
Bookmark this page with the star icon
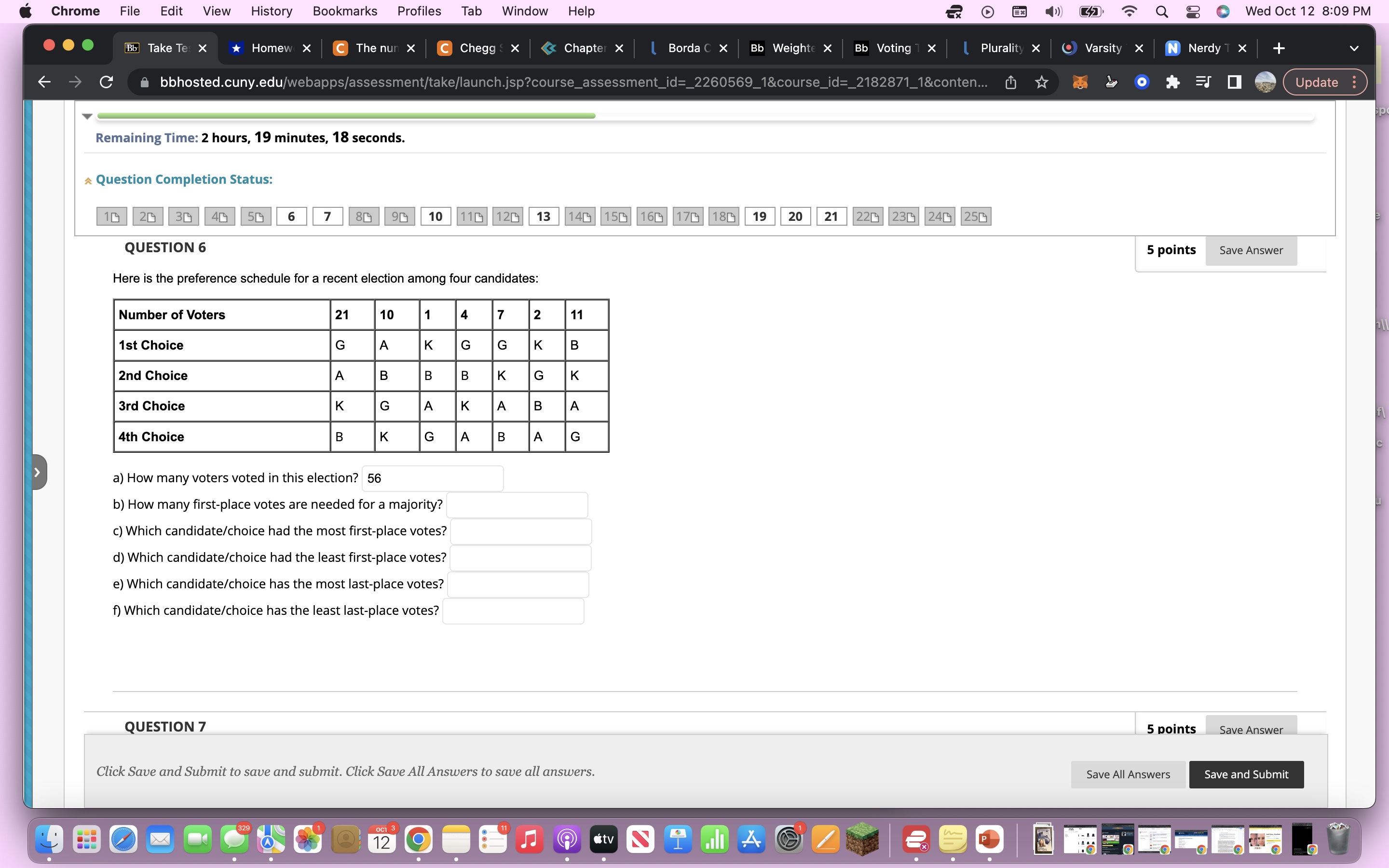point(1041,81)
